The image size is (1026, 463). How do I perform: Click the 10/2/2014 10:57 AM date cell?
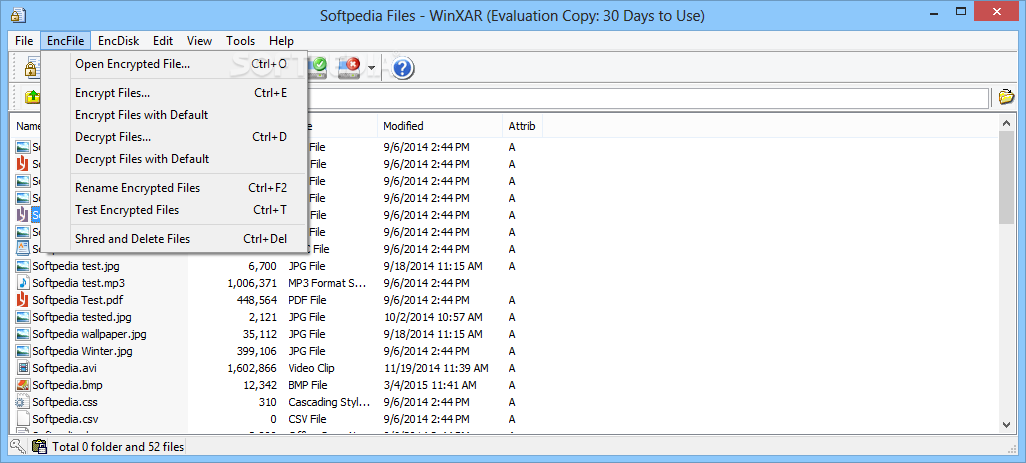click(x=433, y=317)
